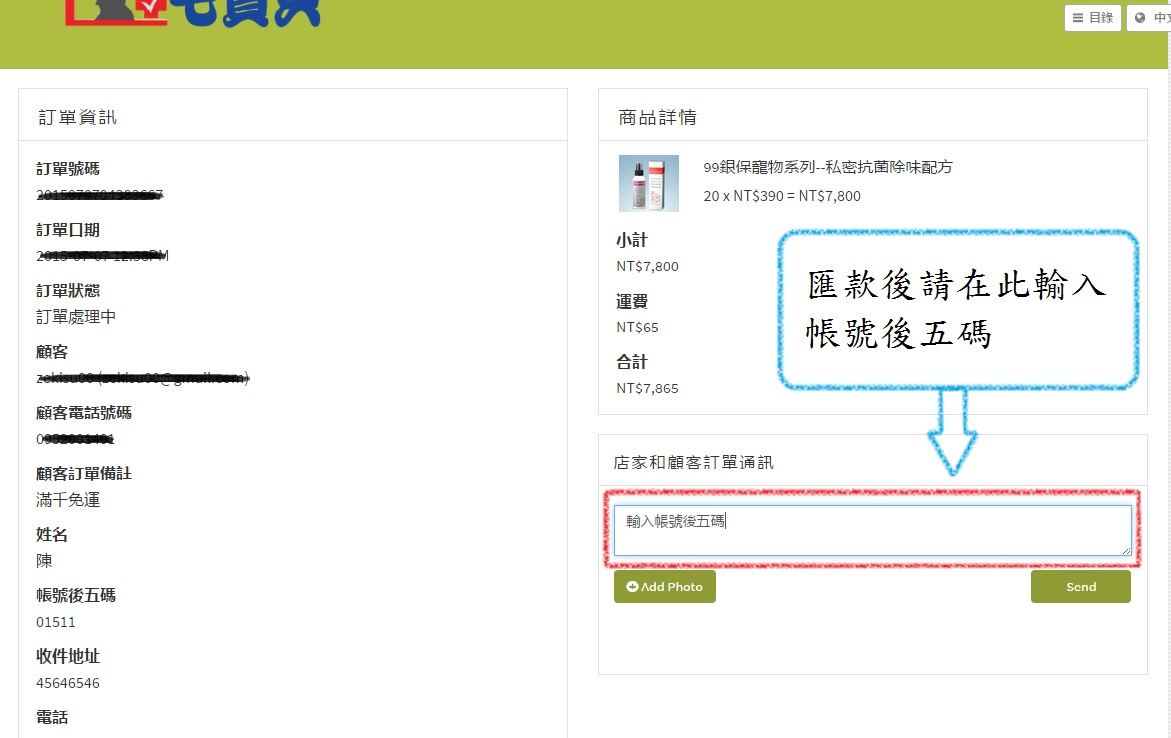1171x738 pixels.
Task: Click the blue downward arrow annotation
Action: (951, 432)
